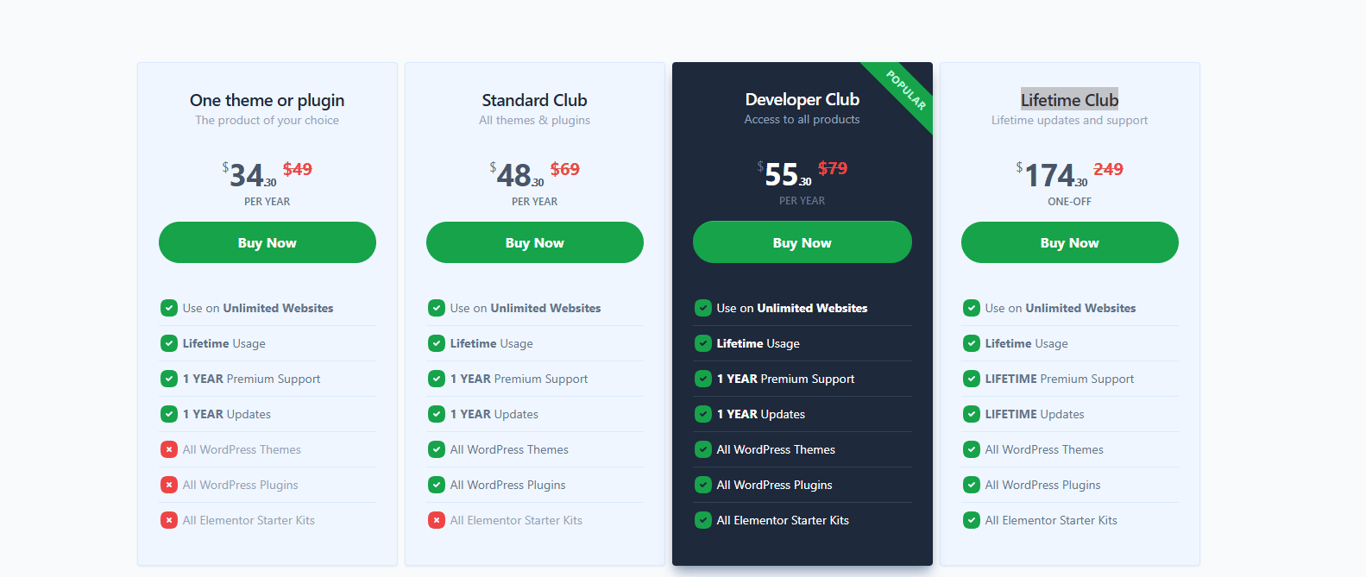Click the One theme or plugin heading

pos(267,100)
